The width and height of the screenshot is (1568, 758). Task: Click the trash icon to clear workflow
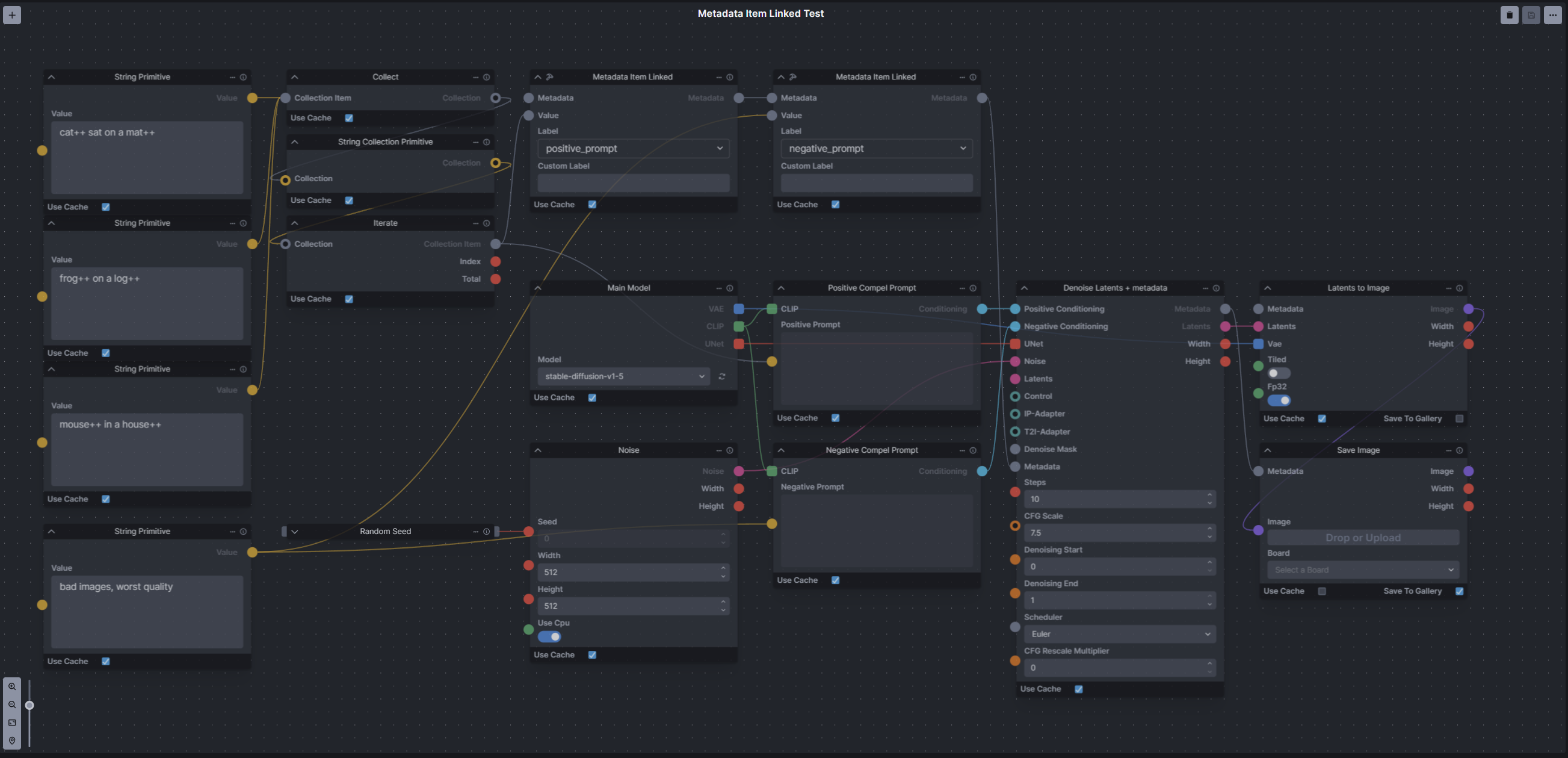point(1509,15)
